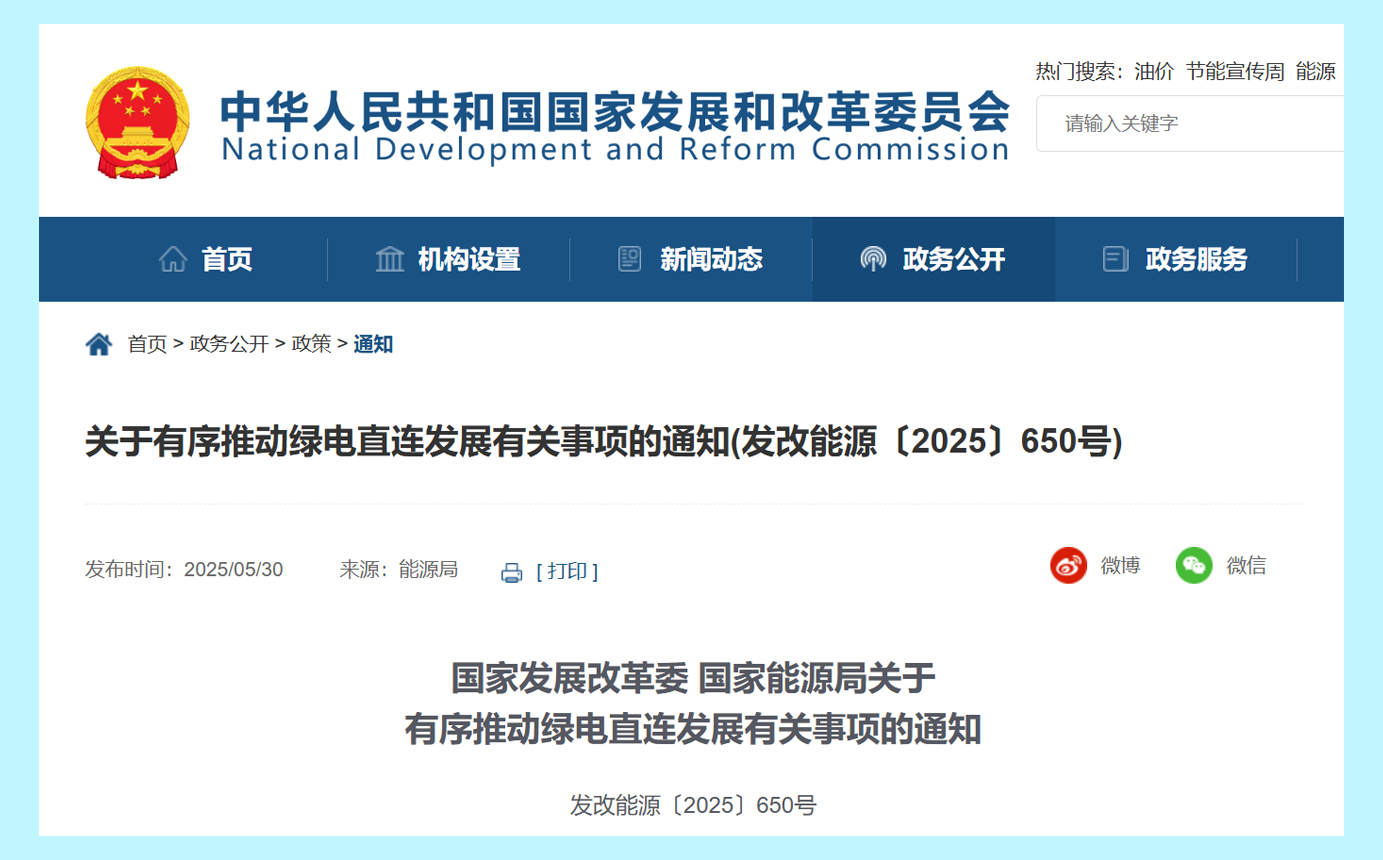Click English name National Development and Reform Commission
Image resolution: width=1383 pixels, height=860 pixels.
(615, 150)
